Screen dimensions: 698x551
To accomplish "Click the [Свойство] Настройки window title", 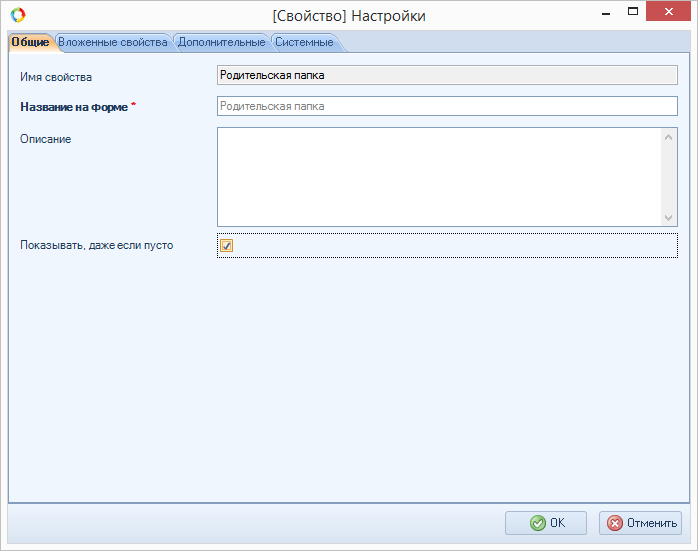I will 348,16.
